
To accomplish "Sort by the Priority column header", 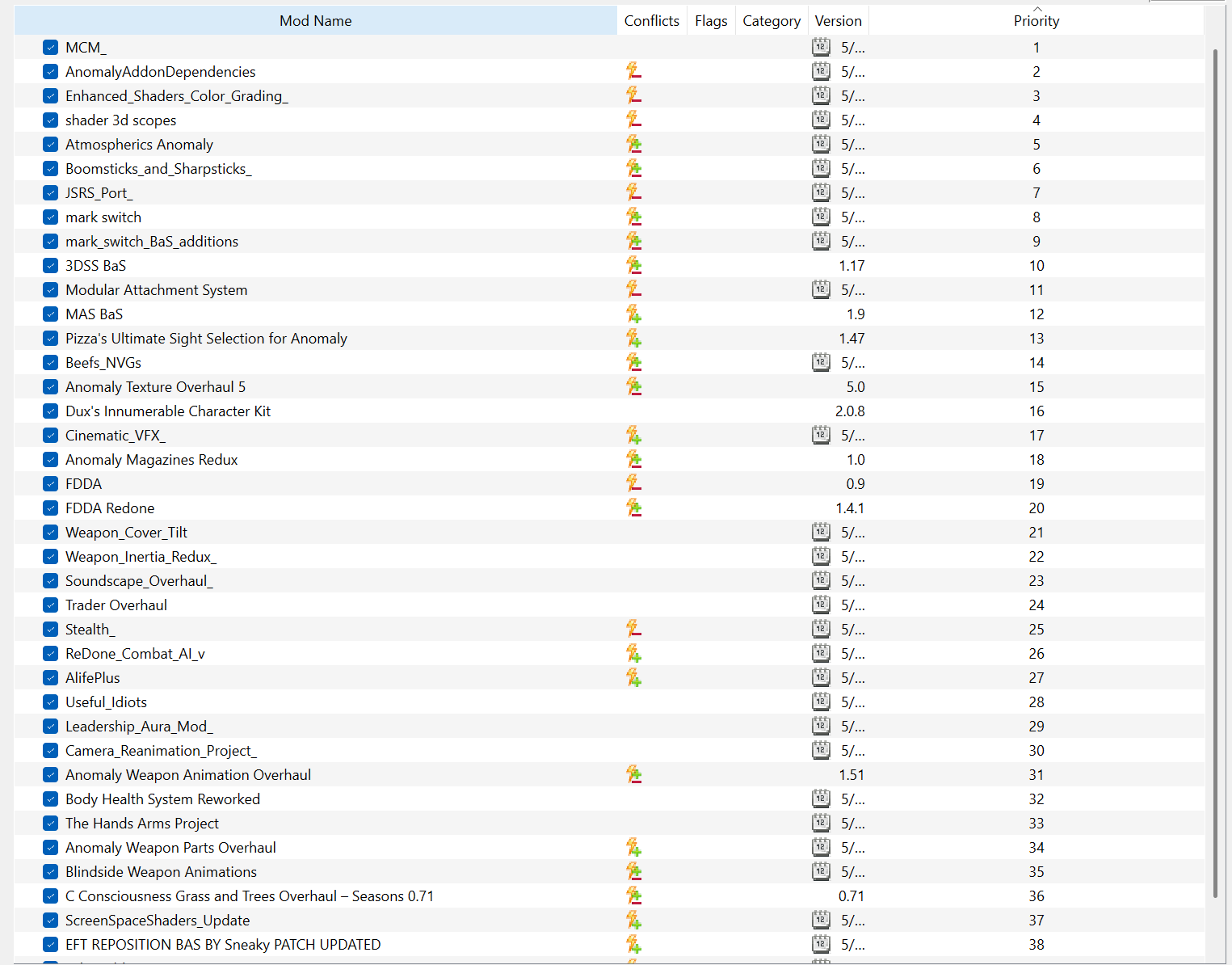I will tap(1036, 21).
